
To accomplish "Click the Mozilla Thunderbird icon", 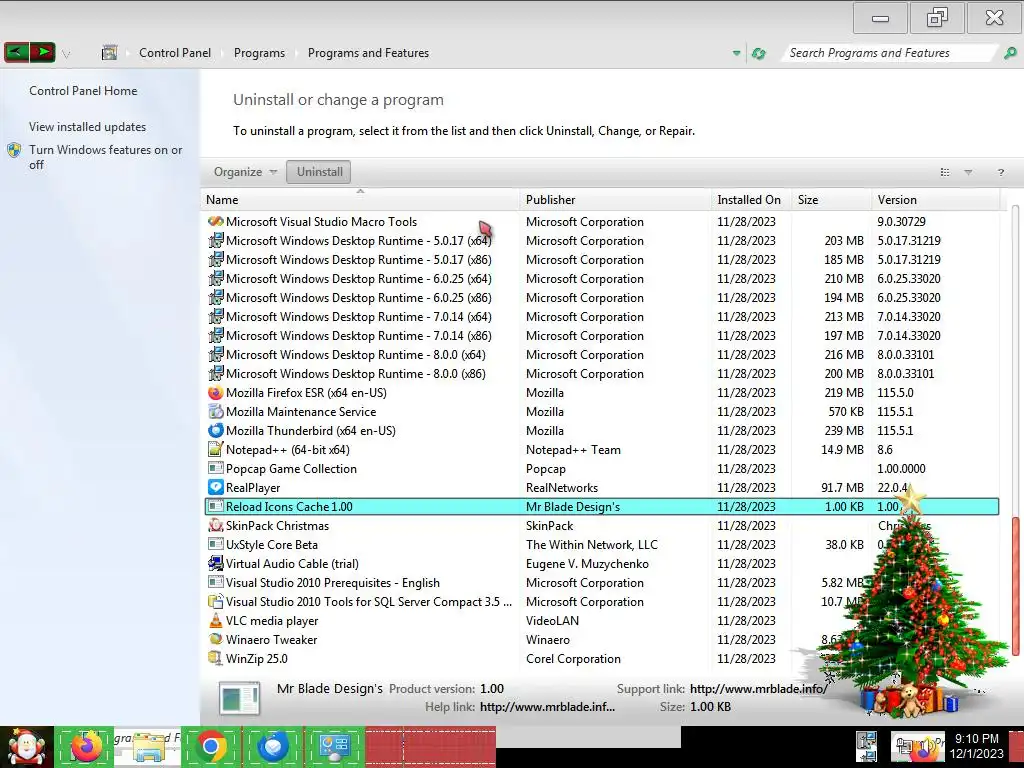I will 216,430.
